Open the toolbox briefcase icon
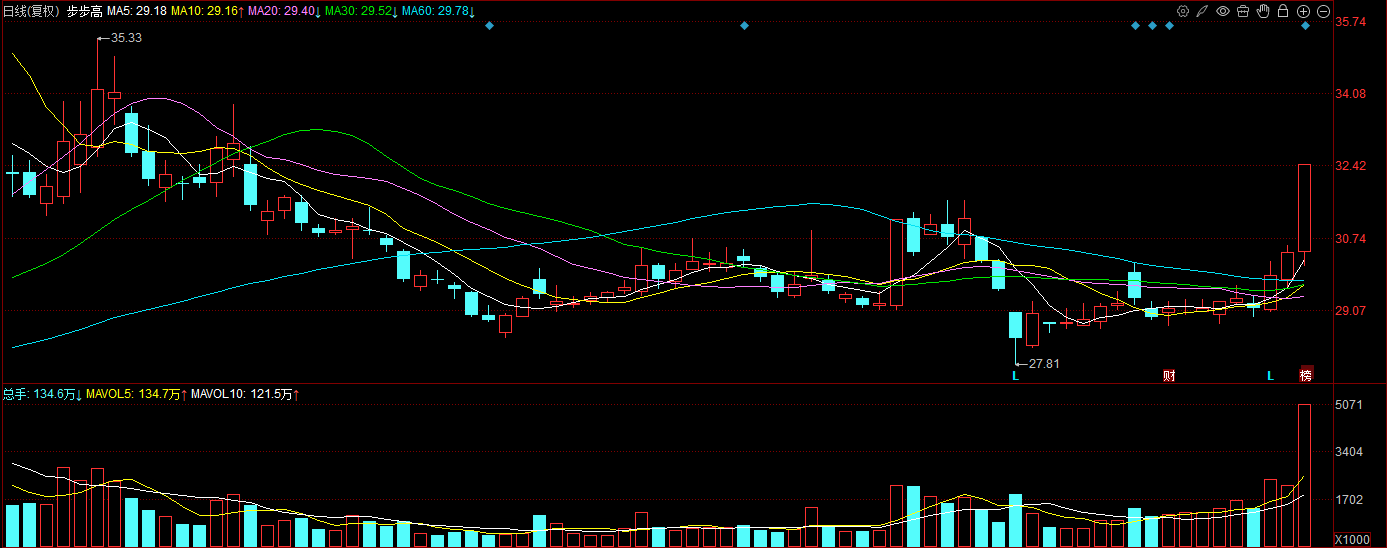1387x548 pixels. 1243,11
